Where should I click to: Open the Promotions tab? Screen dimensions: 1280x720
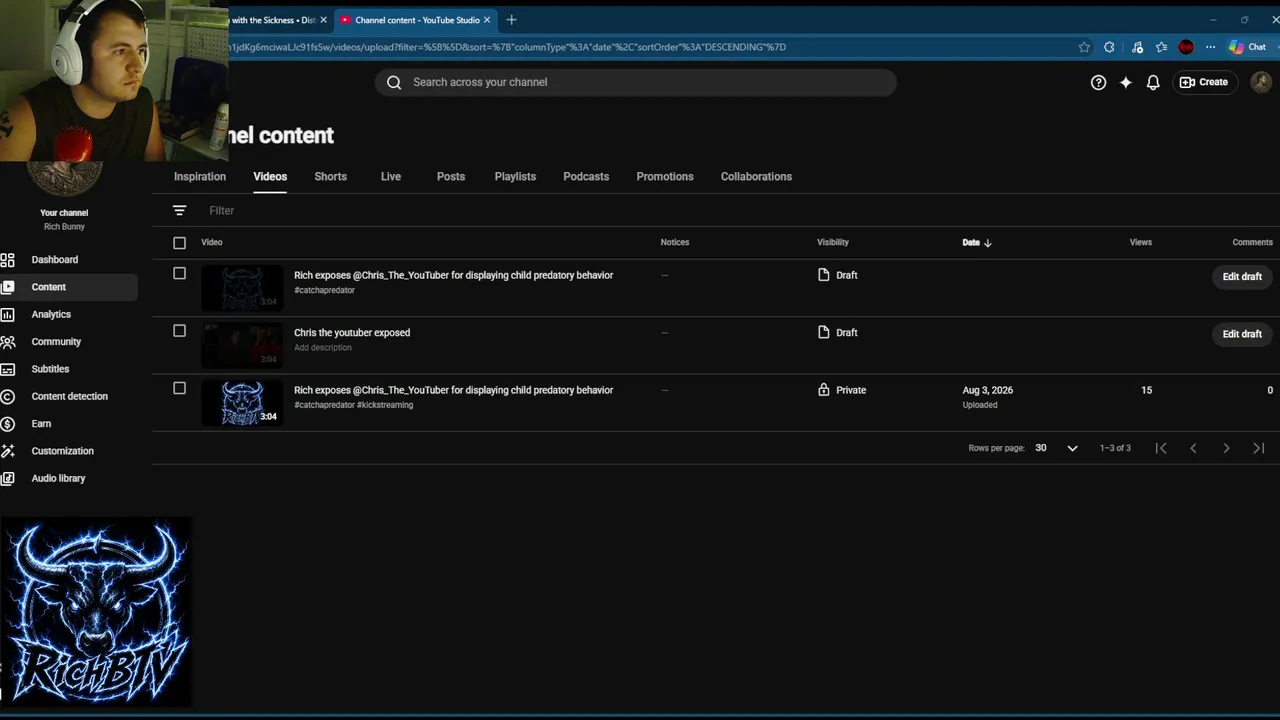(x=665, y=176)
